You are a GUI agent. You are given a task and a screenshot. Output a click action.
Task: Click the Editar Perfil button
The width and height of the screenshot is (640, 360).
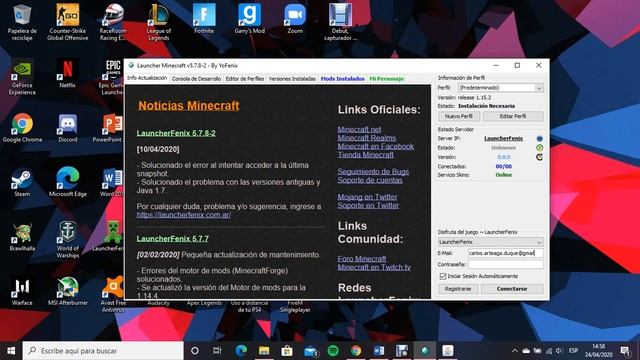513,116
